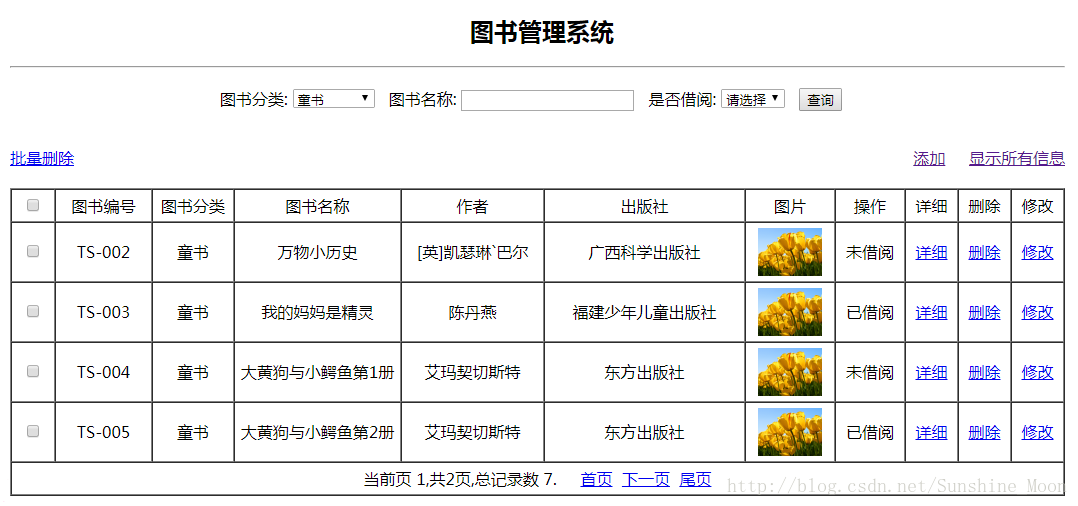
Task: Click the 图书管理系统 page heading
Action: coord(542,32)
